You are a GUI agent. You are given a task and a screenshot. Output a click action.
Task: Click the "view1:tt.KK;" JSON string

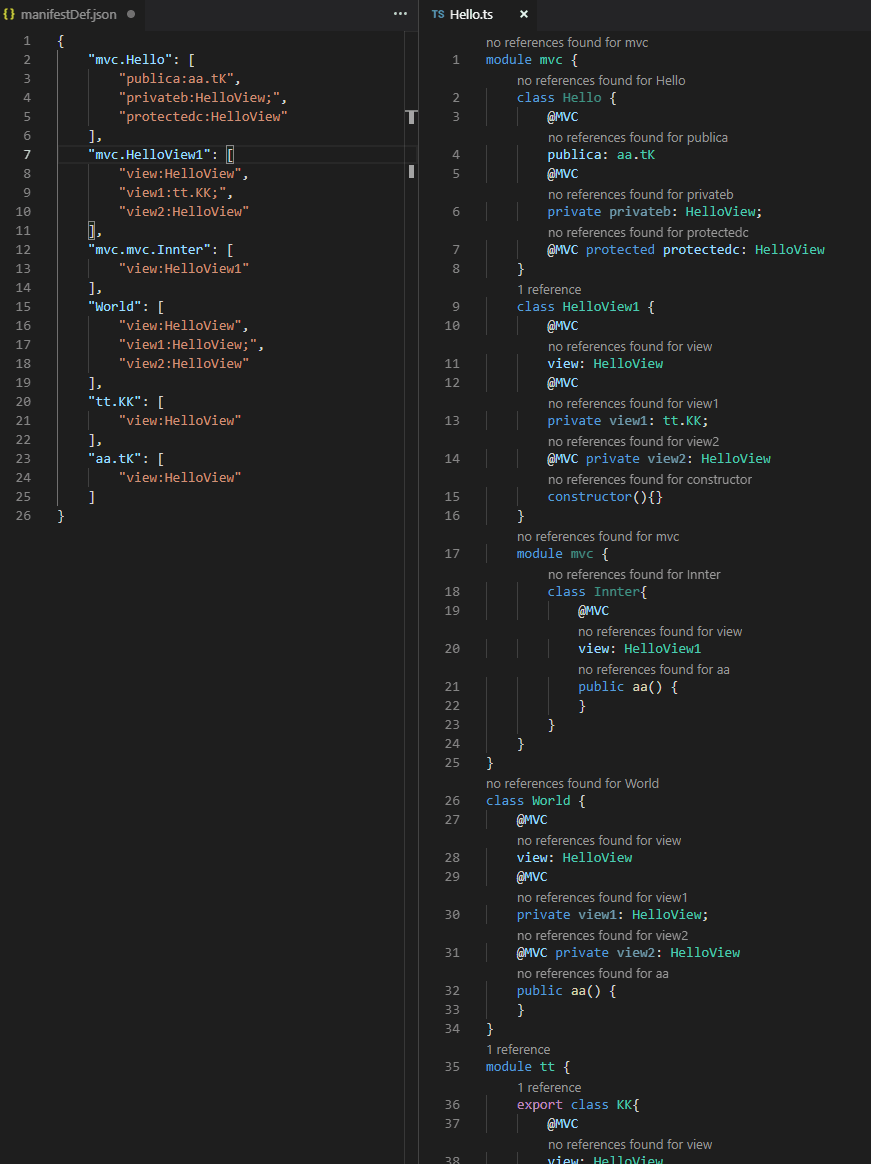[172, 193]
